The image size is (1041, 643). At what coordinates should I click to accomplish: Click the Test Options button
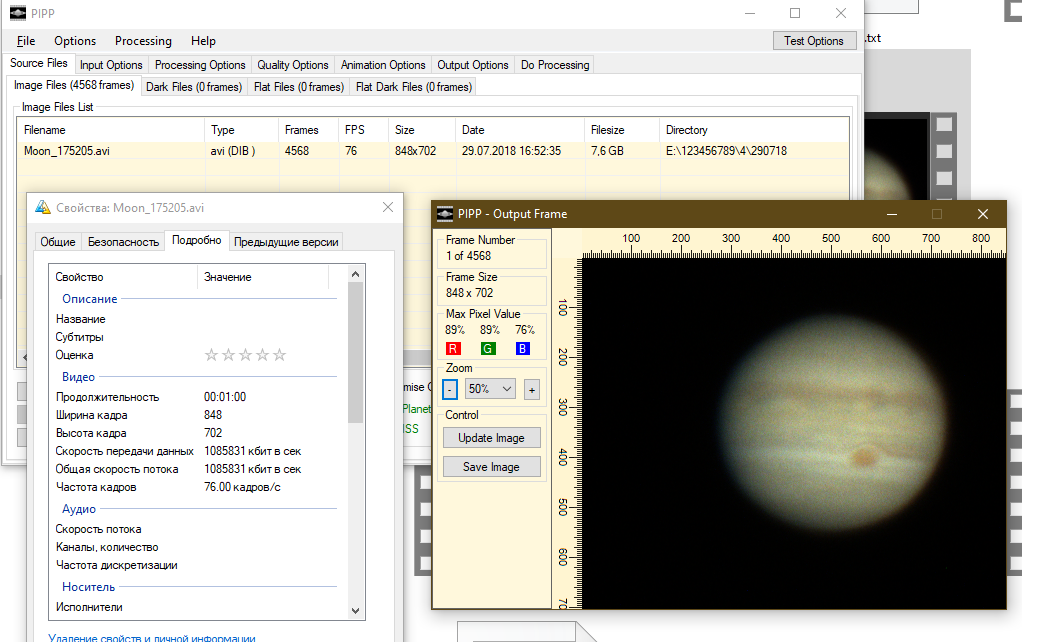pyautogui.click(x=813, y=41)
